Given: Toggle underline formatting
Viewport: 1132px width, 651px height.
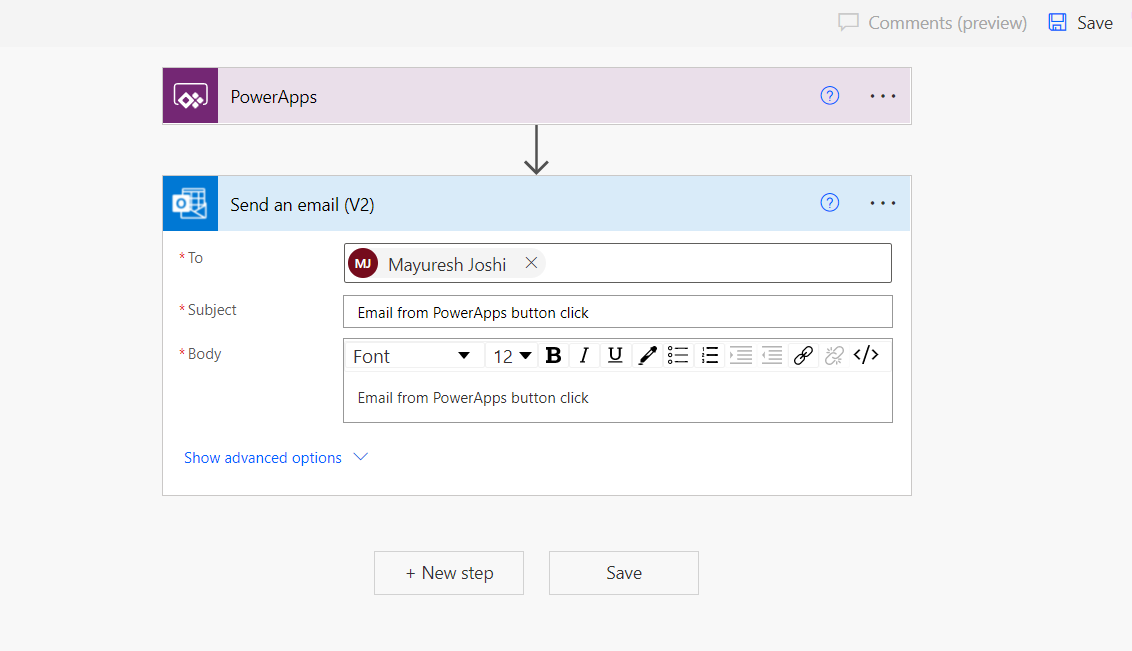Looking at the screenshot, I should click(x=615, y=355).
